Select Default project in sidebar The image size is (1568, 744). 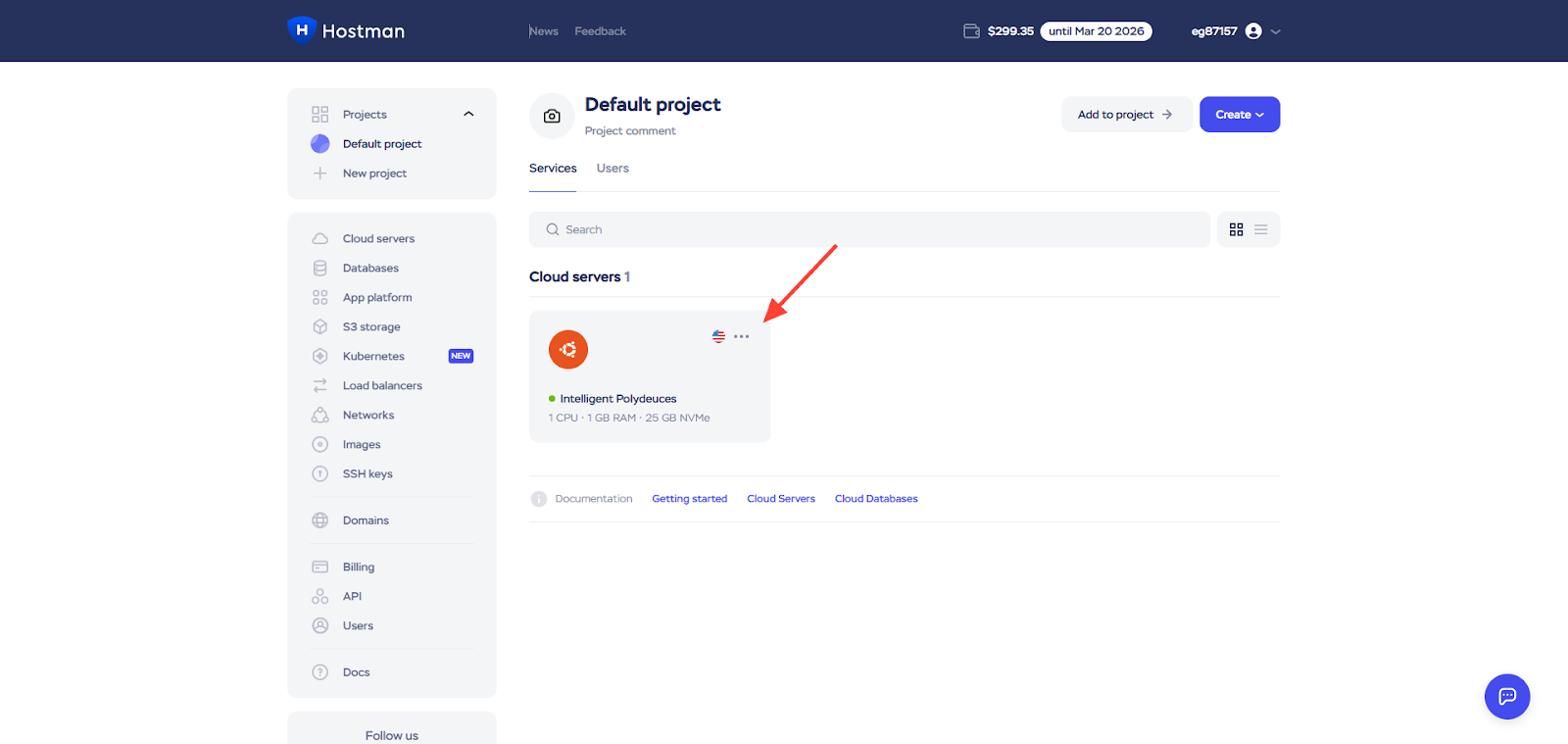[382, 144]
